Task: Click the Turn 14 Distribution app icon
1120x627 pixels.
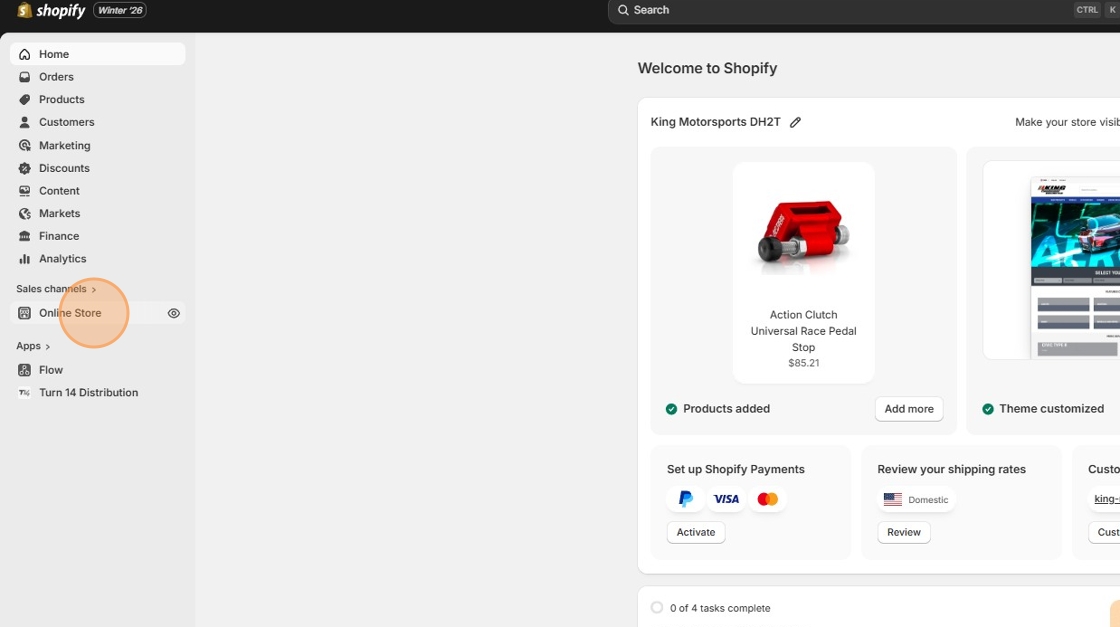Action: (24, 393)
